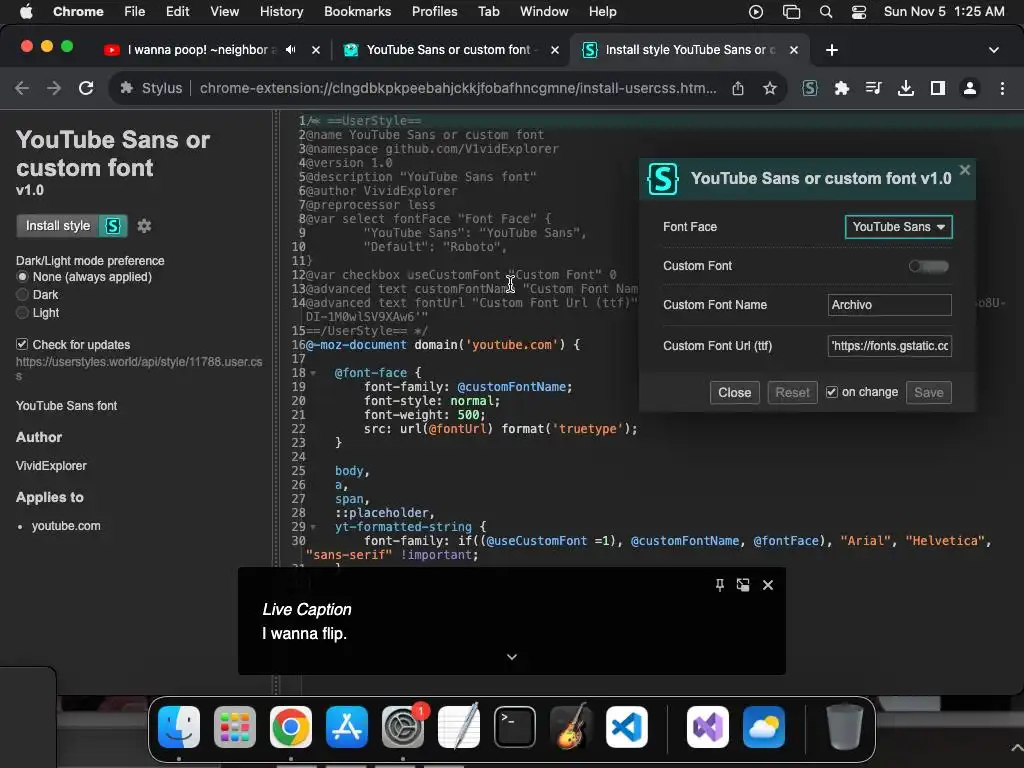
Task: Open the App Store from the Dock
Action: [x=347, y=727]
